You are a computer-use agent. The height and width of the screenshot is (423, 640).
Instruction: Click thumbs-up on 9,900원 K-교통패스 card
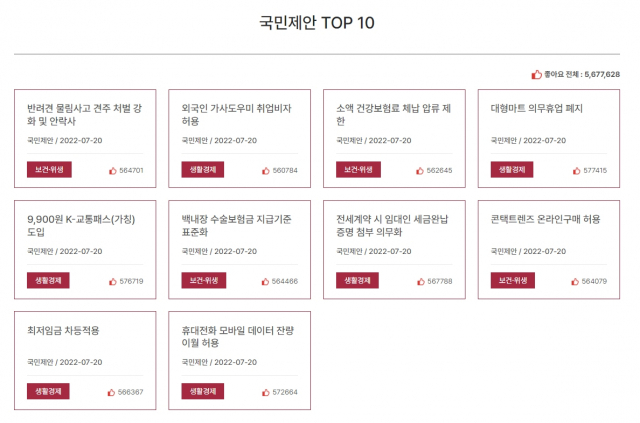coord(113,281)
